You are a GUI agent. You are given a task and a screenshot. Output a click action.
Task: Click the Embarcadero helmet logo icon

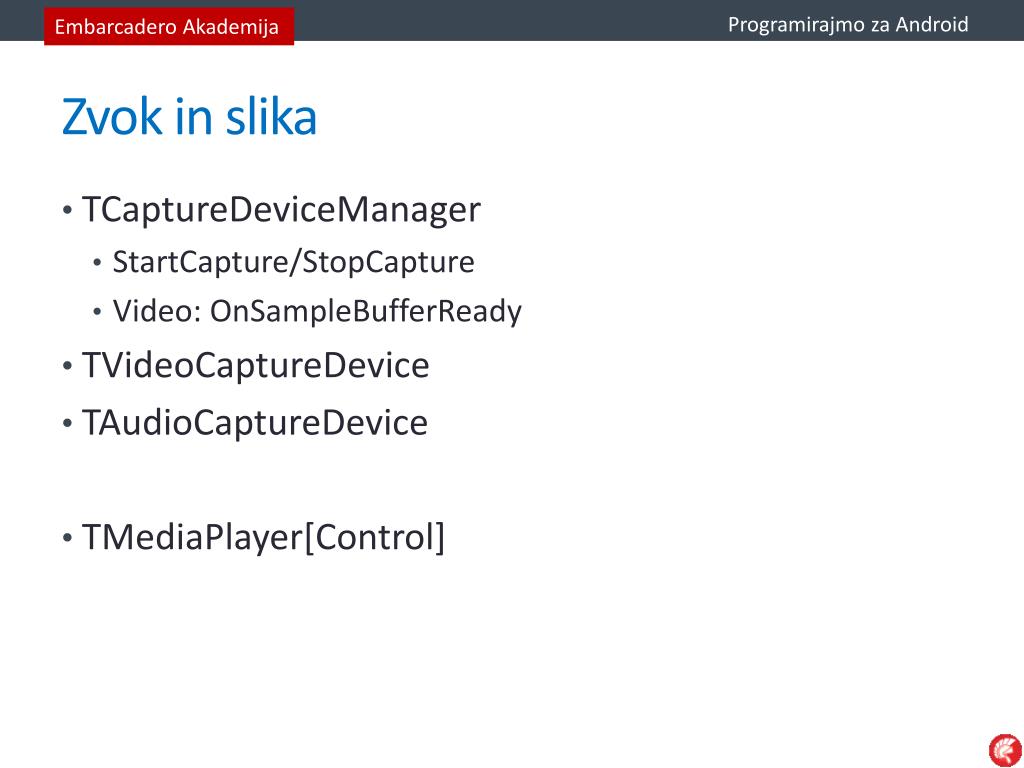(1006, 750)
